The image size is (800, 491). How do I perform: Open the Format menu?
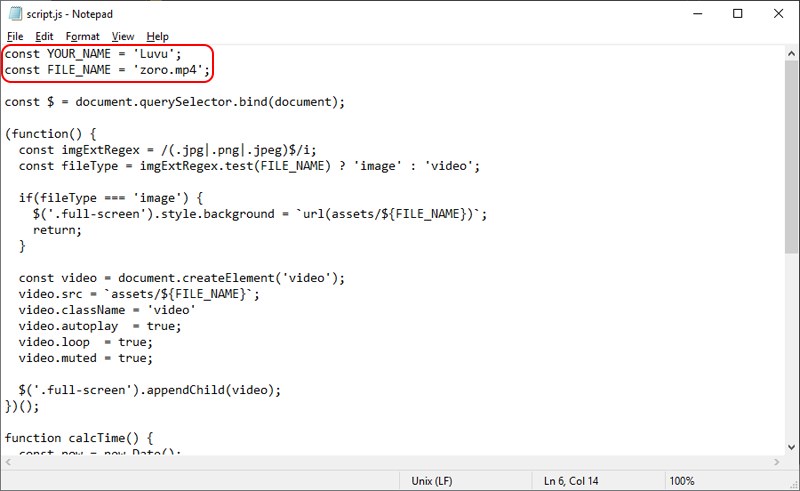(82, 36)
